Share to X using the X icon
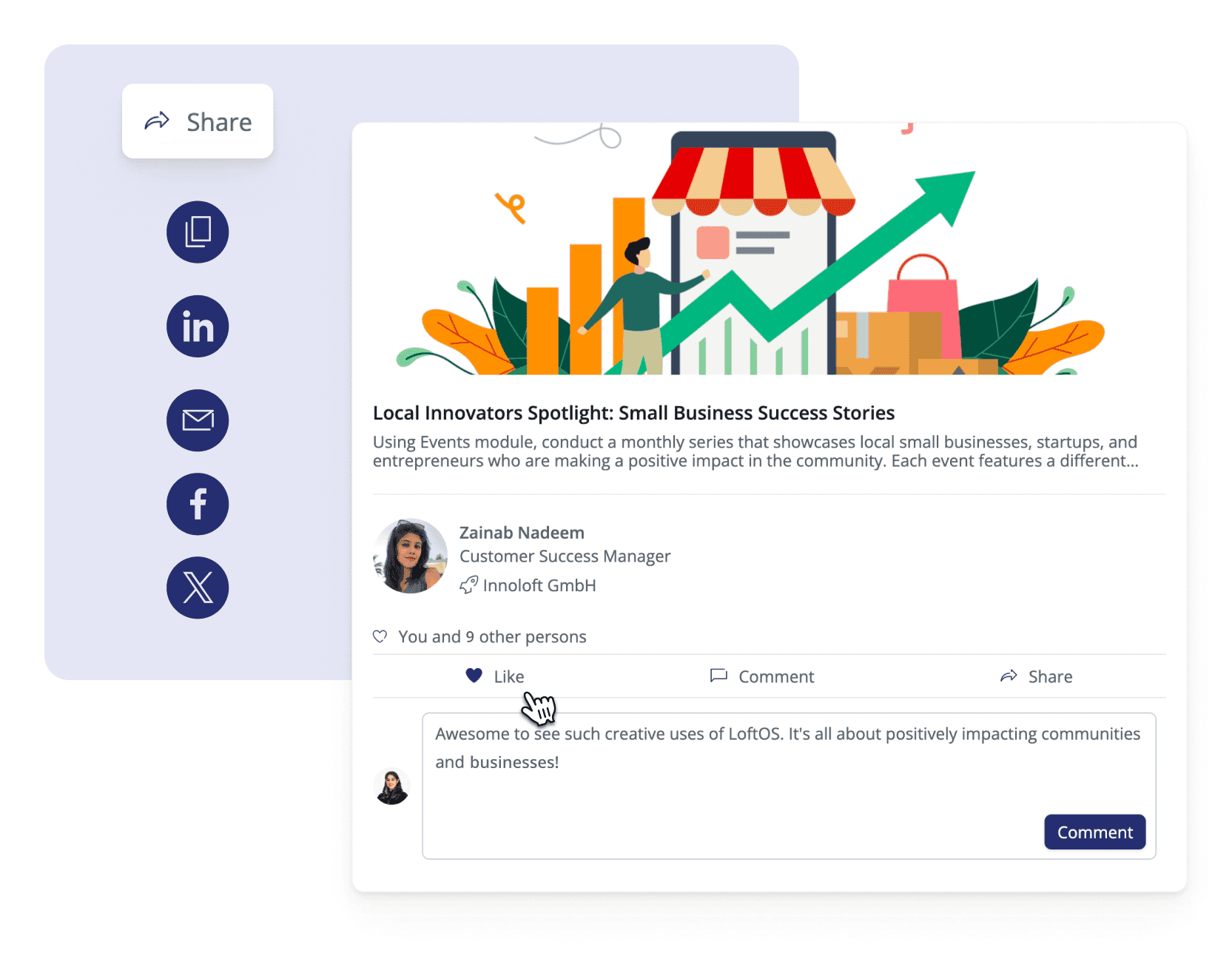 pos(198,588)
